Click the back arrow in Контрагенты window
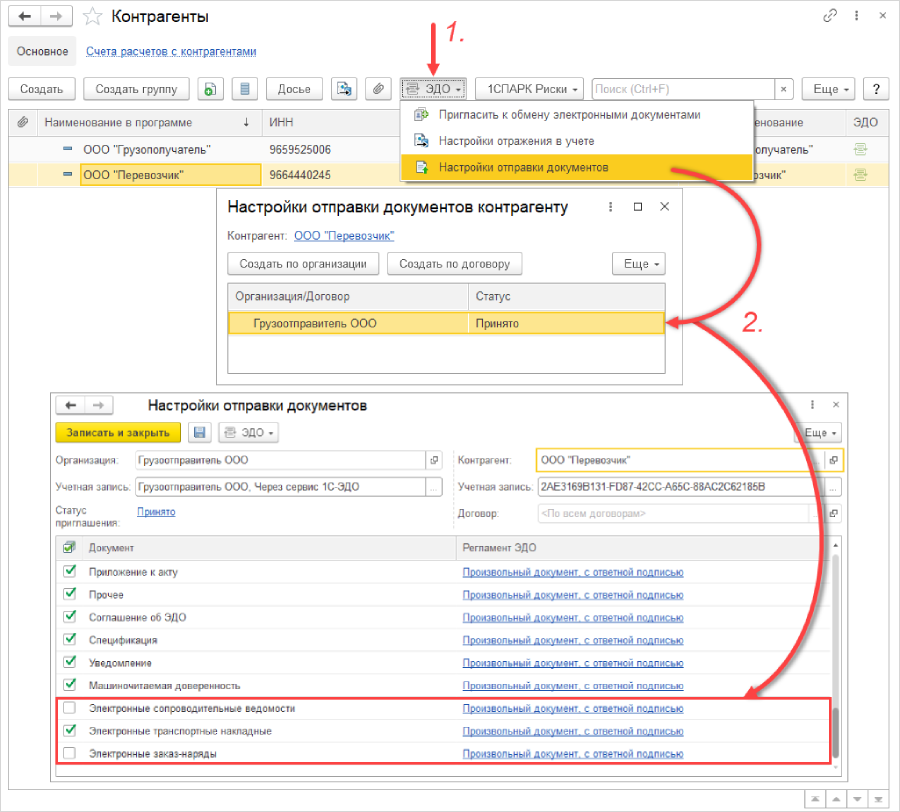This screenshot has height=812, width=900. [25, 17]
